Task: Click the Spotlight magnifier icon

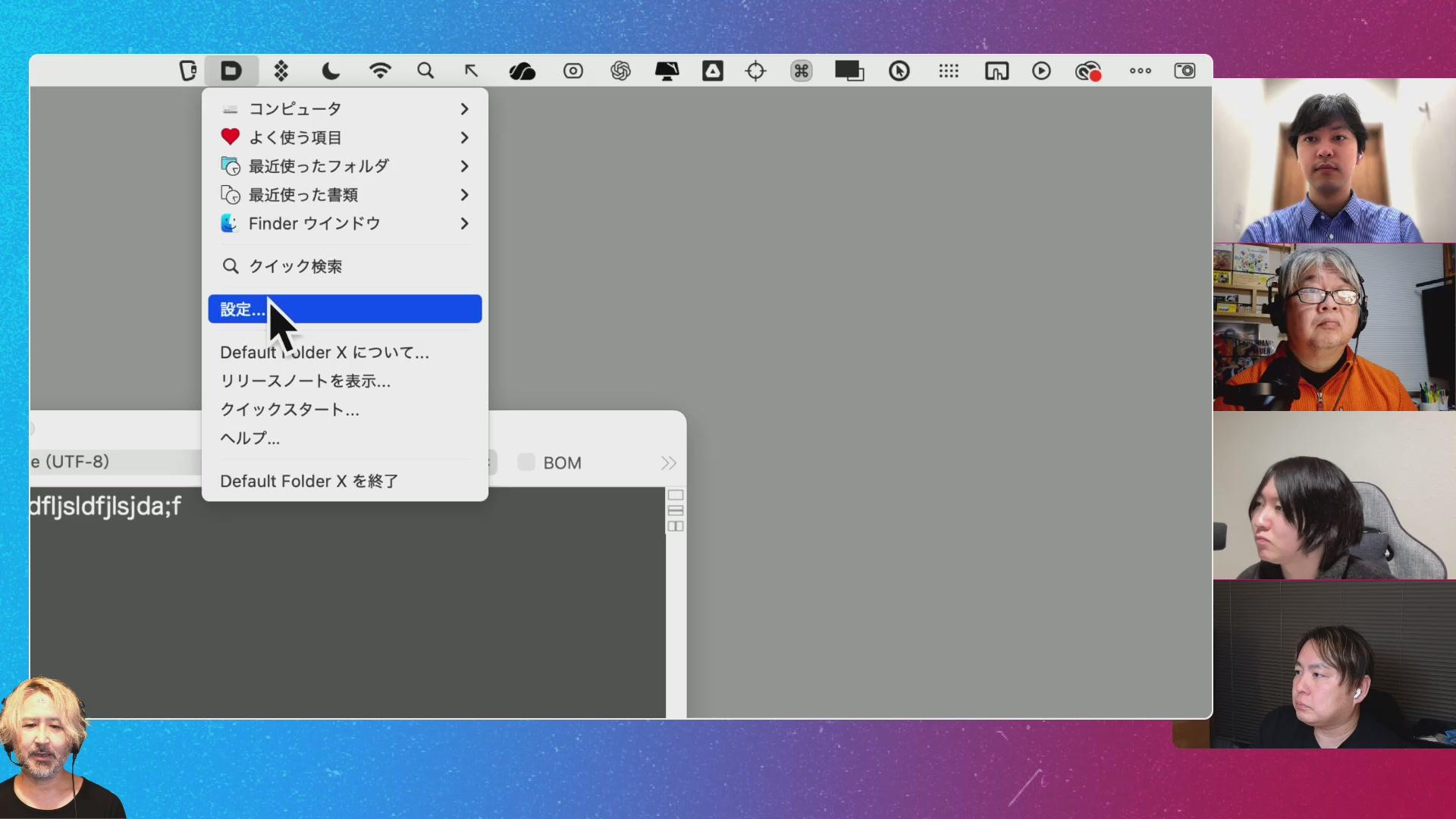Action: [x=425, y=71]
